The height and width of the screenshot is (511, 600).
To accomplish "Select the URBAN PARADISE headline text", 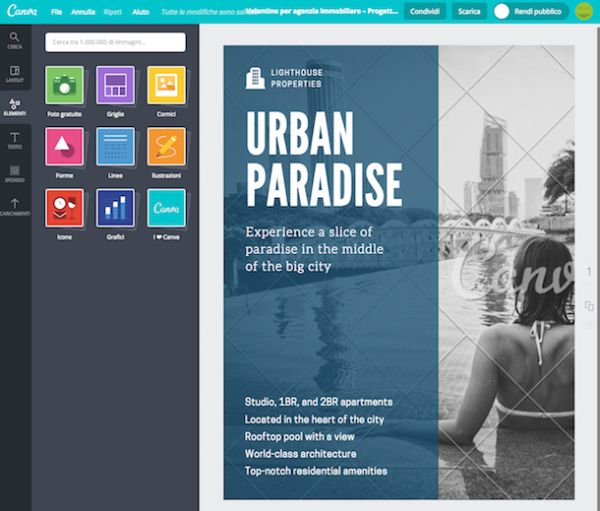I will coord(324,160).
